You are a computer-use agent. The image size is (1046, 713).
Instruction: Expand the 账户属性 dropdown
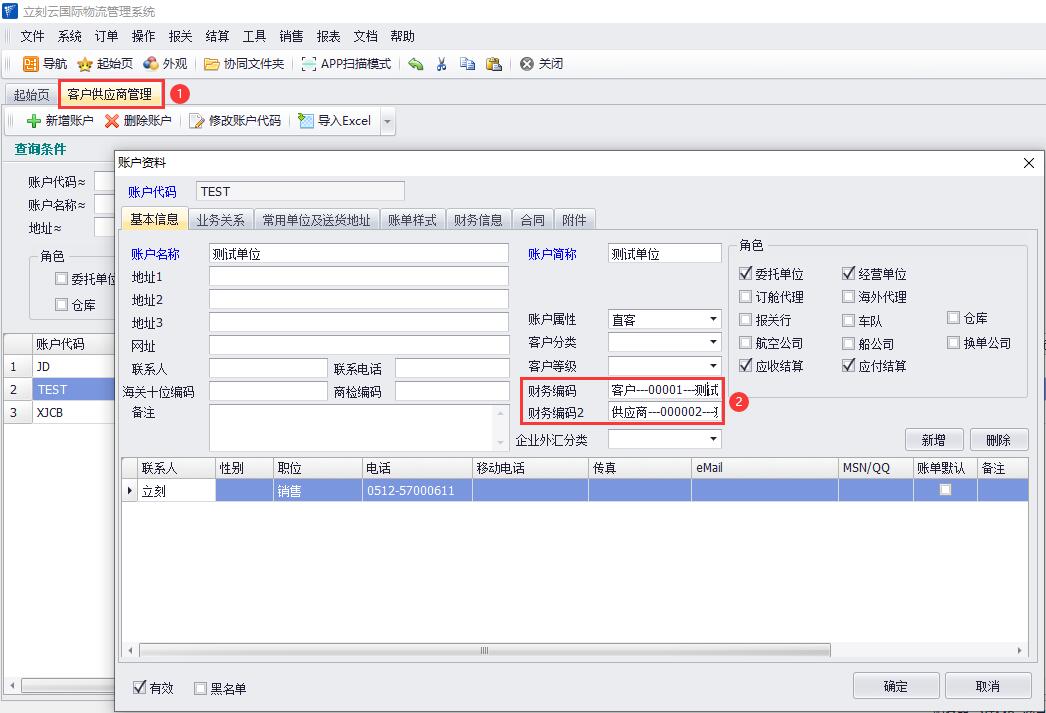pos(713,320)
